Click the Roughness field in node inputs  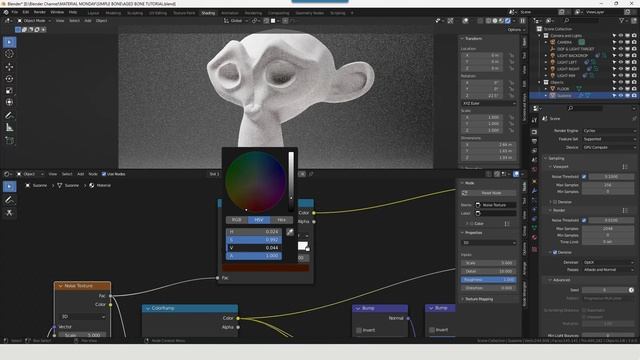click(x=489, y=280)
